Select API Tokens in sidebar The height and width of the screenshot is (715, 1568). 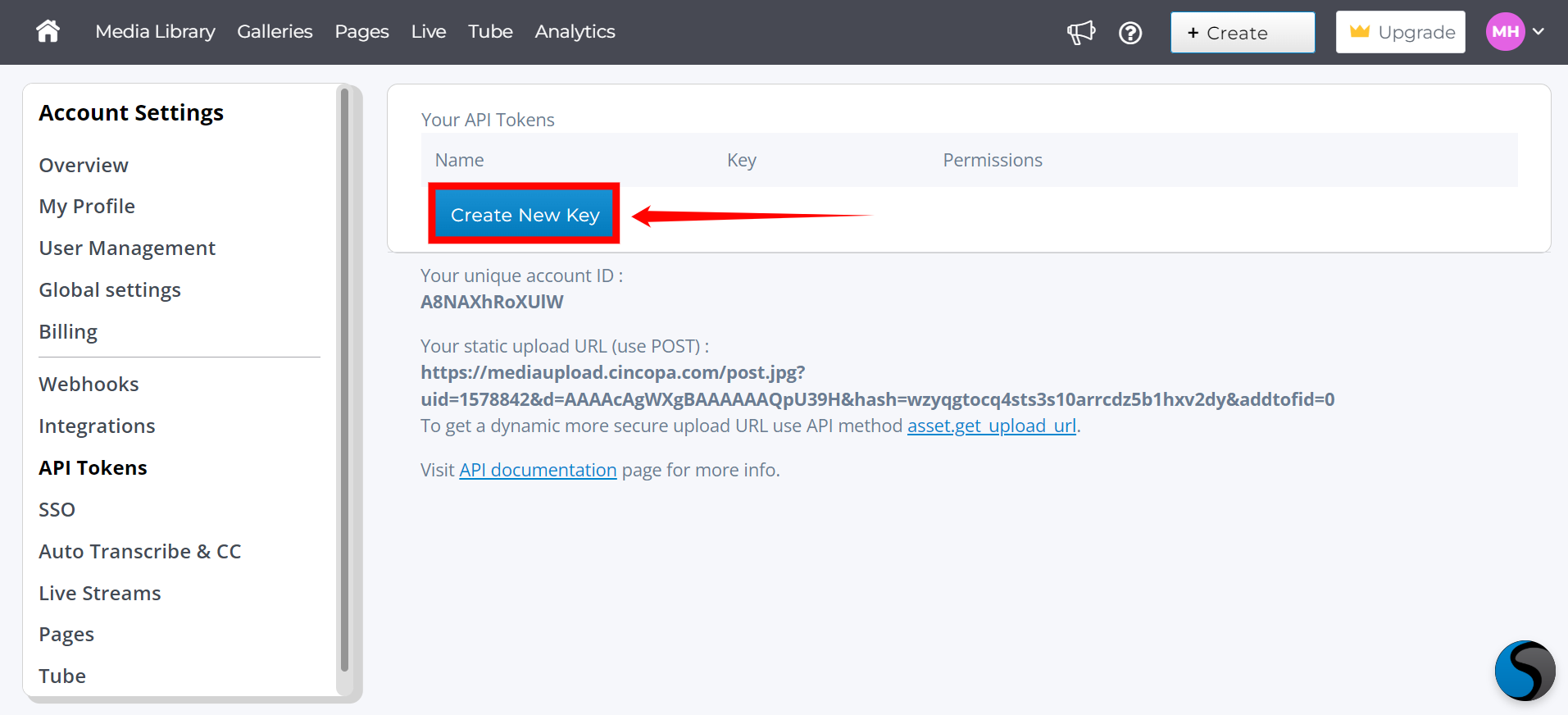point(93,468)
